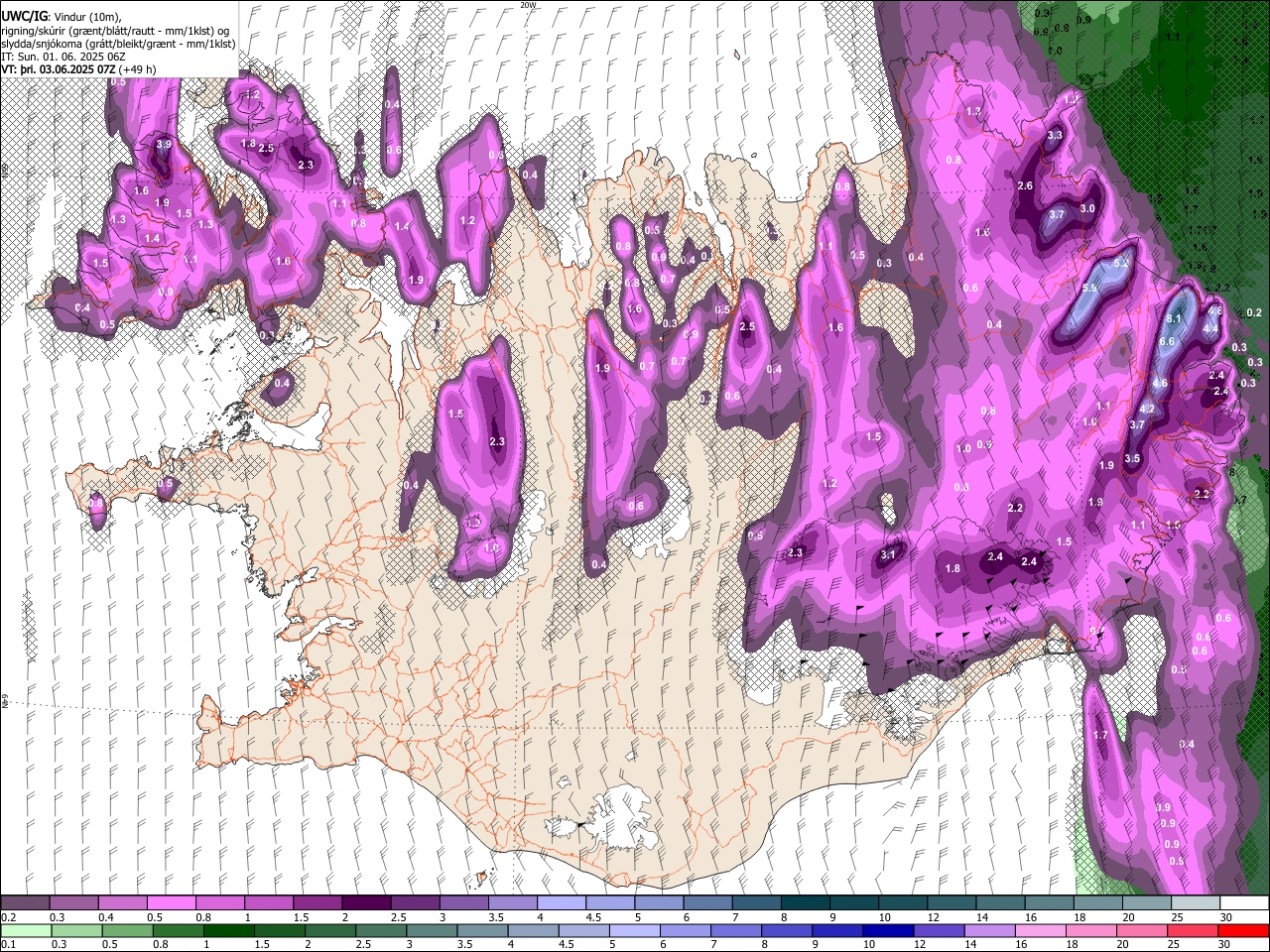Click the 'VT: þri. 03.06.2025 07Z (+49 h)' line
Image resolution: width=1270 pixels, height=952 pixels.
click(78, 69)
